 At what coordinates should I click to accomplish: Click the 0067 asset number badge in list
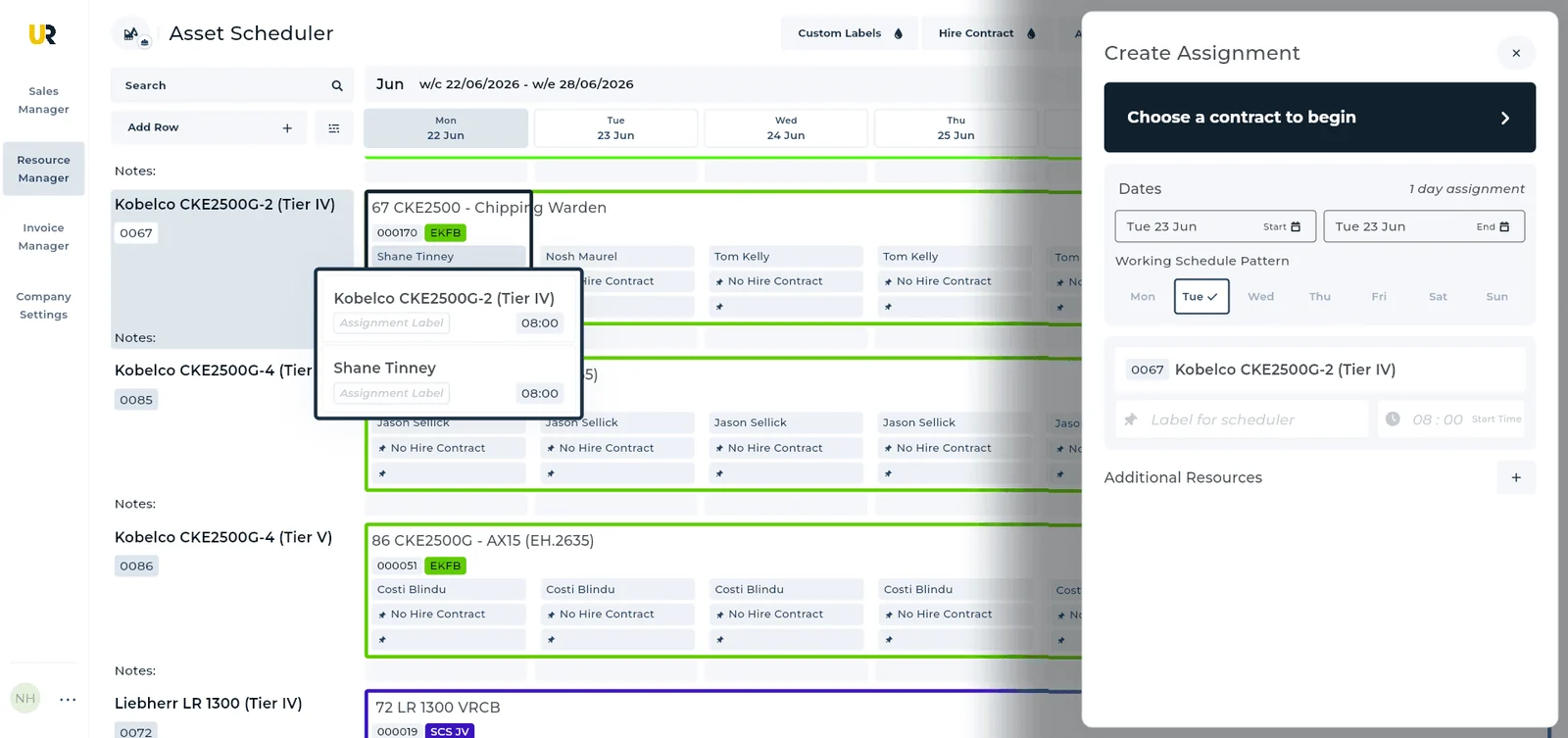(136, 233)
